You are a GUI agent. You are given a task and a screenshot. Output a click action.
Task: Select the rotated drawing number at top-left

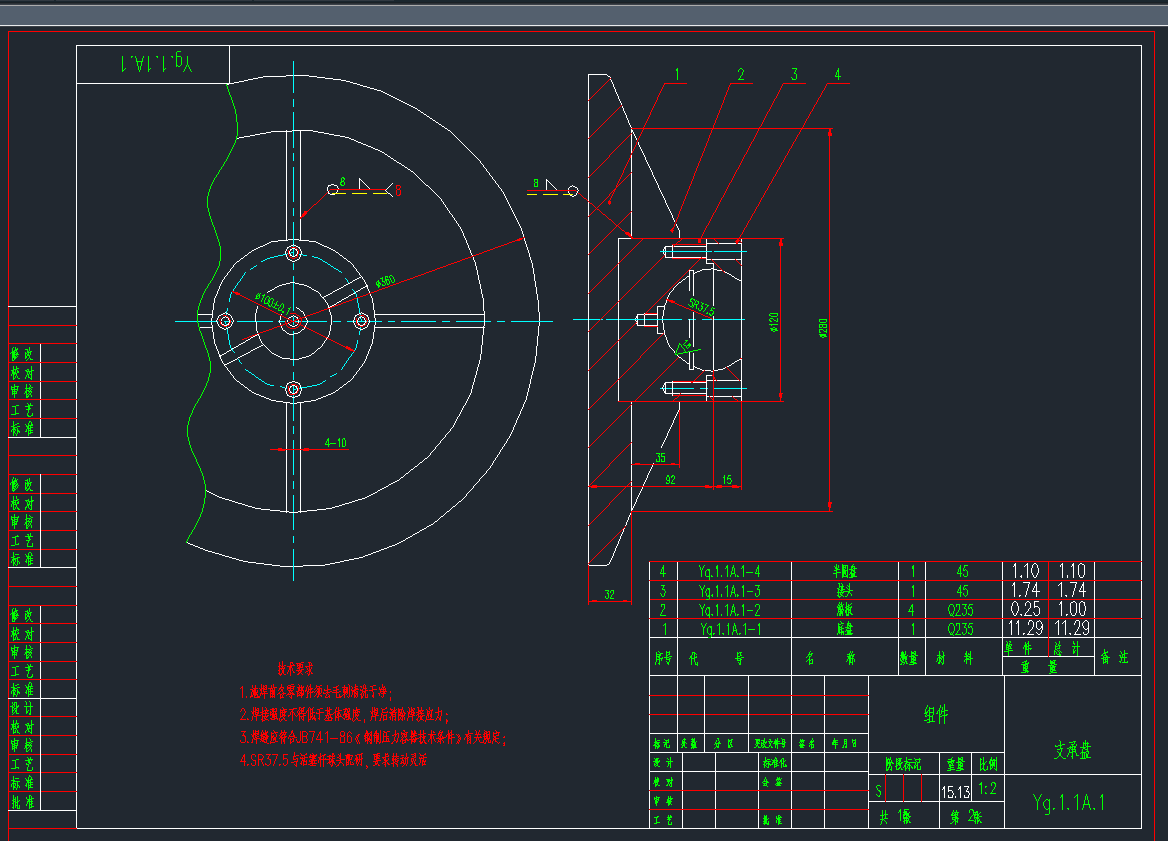(153, 63)
